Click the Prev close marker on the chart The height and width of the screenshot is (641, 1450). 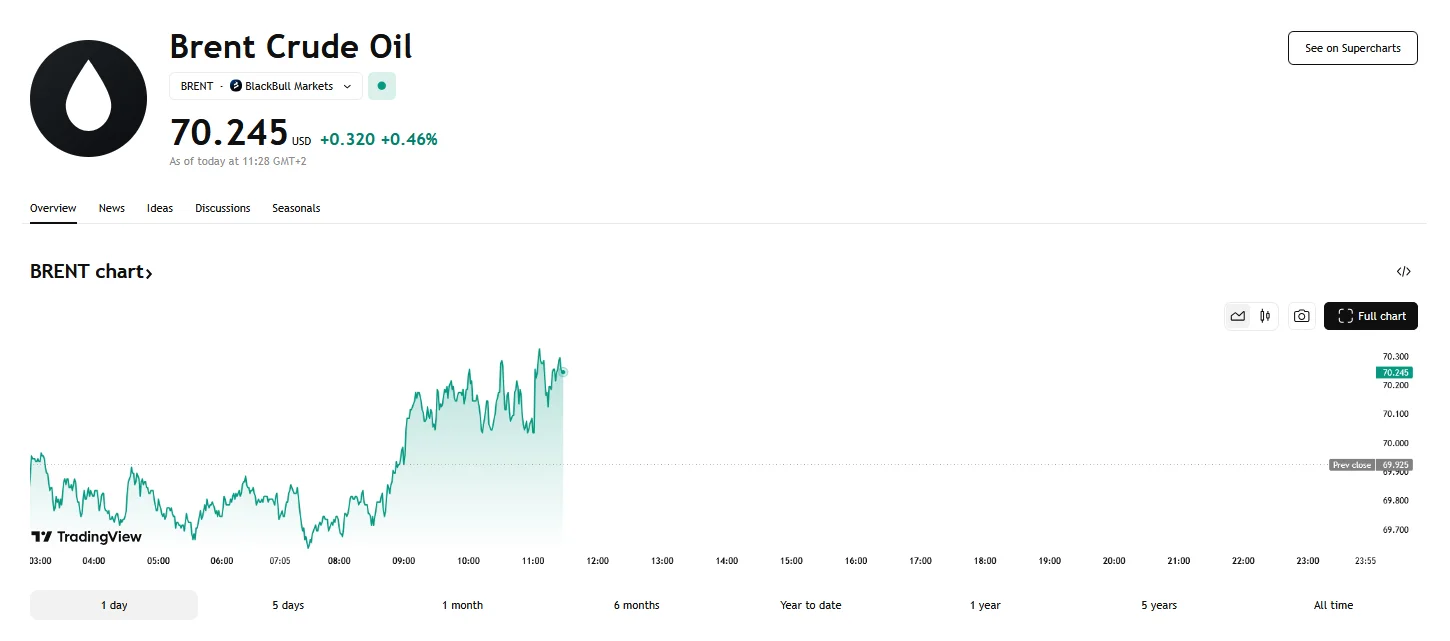[x=1352, y=464]
